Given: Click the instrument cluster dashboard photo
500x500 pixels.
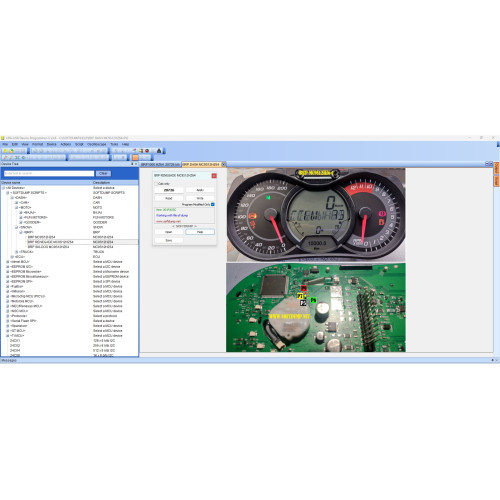Looking at the screenshot, I should click(x=316, y=215).
